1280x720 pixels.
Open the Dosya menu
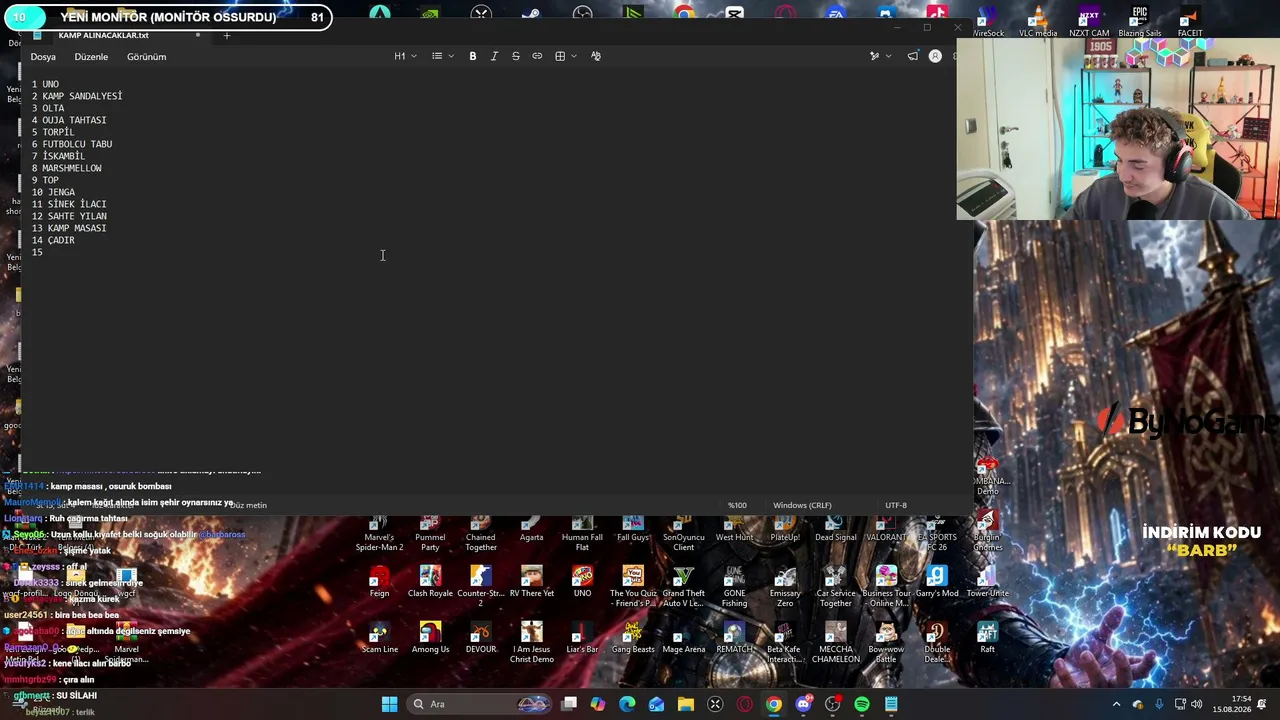(x=43, y=57)
